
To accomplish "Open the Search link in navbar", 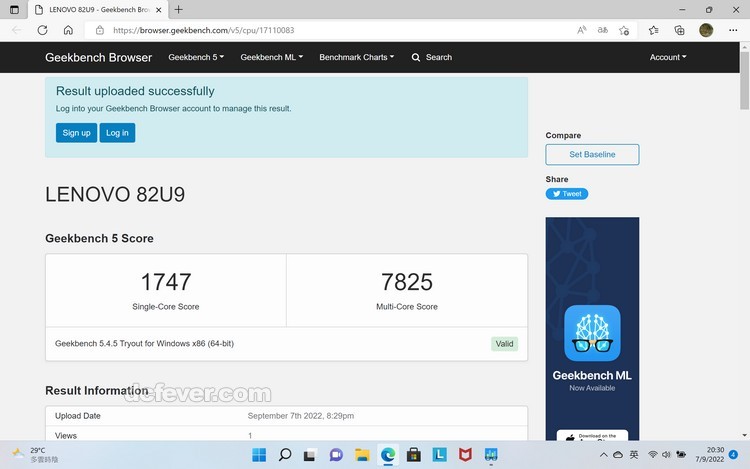I will click(x=432, y=57).
